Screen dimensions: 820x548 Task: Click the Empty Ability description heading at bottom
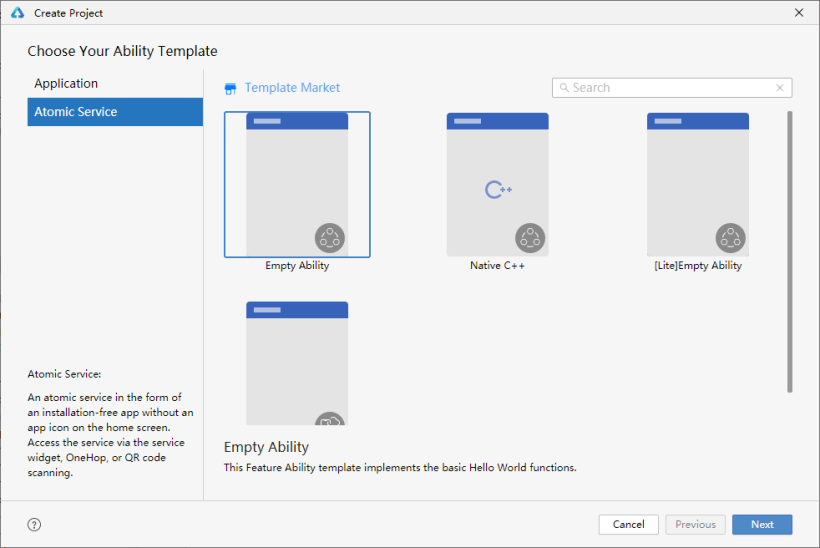click(x=266, y=448)
